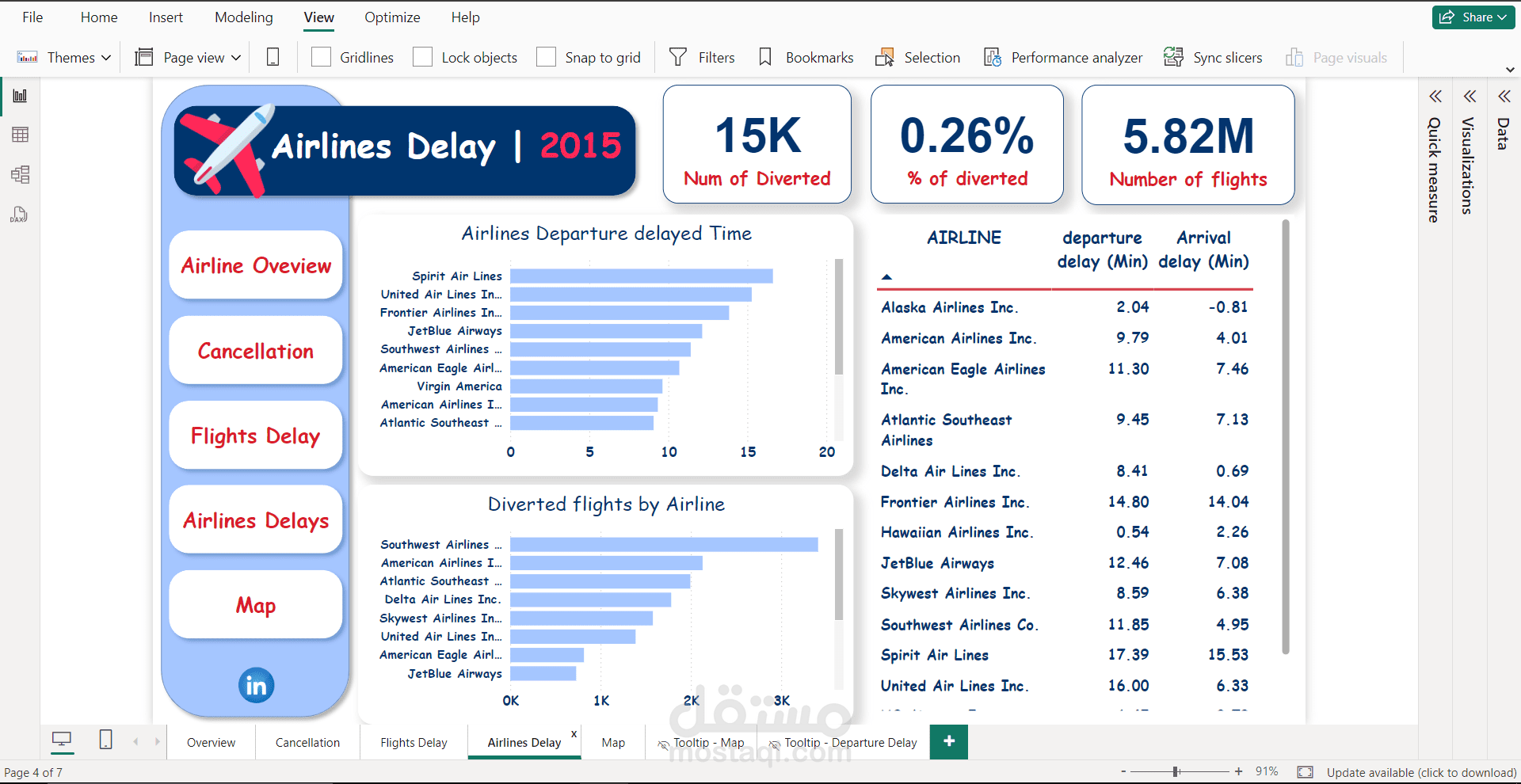
Task: Zoom in with the plus icon
Action: tap(1239, 771)
